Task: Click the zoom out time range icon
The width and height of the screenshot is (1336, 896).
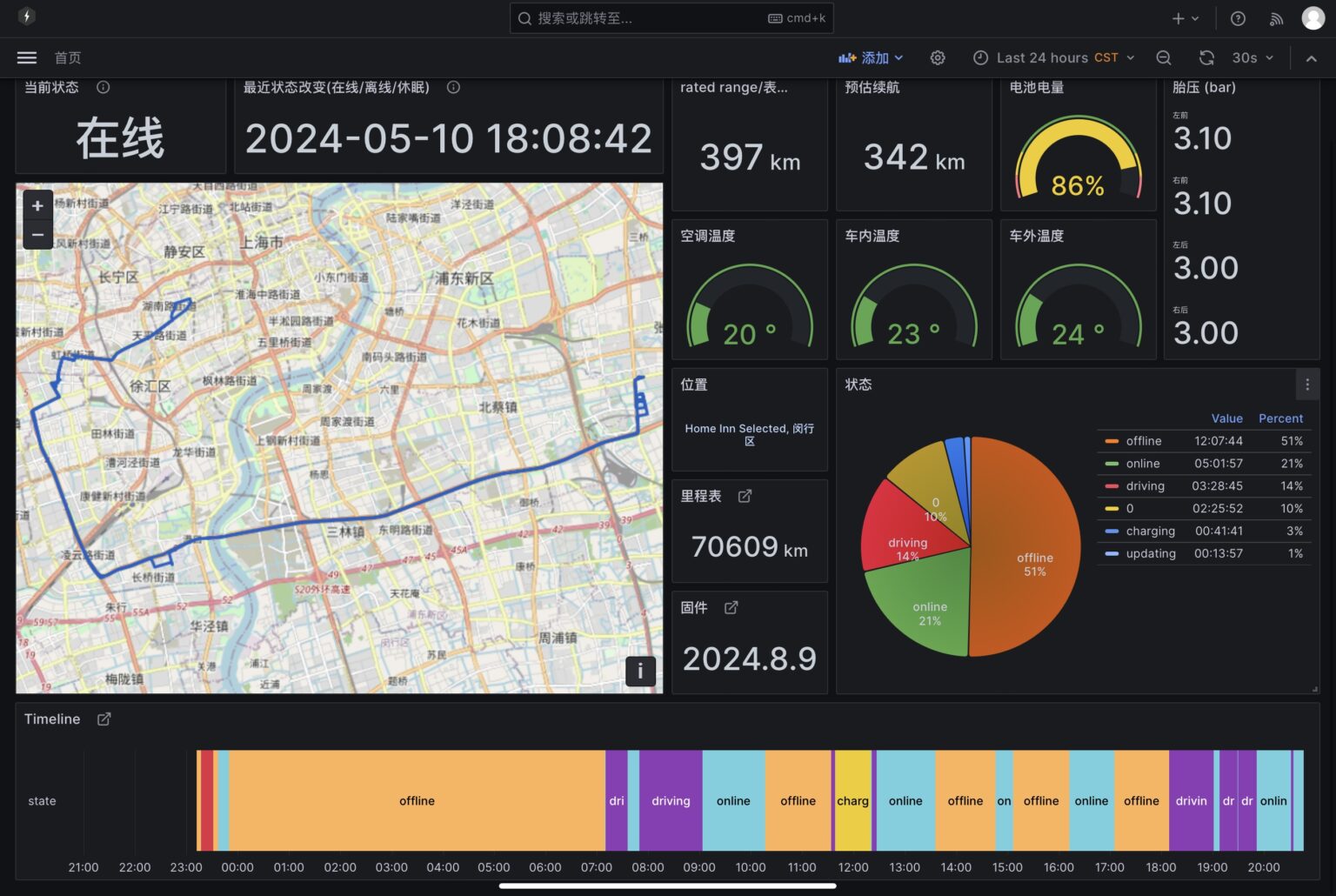Action: pyautogui.click(x=1164, y=57)
